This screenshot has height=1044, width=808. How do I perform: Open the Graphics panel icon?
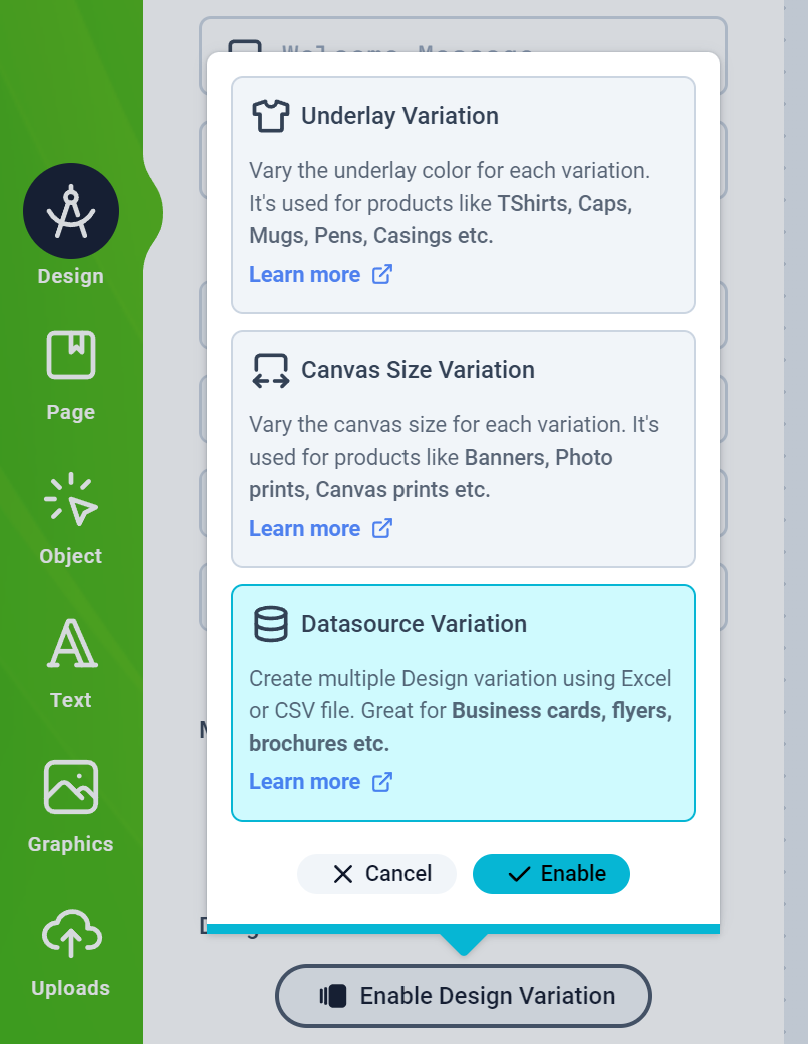[71, 787]
